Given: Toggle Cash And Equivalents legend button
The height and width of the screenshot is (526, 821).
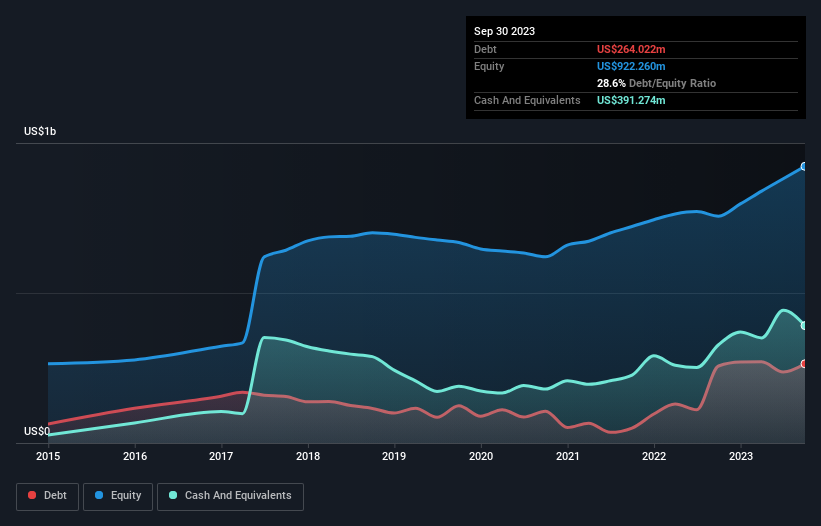Looking at the screenshot, I should point(230,496).
